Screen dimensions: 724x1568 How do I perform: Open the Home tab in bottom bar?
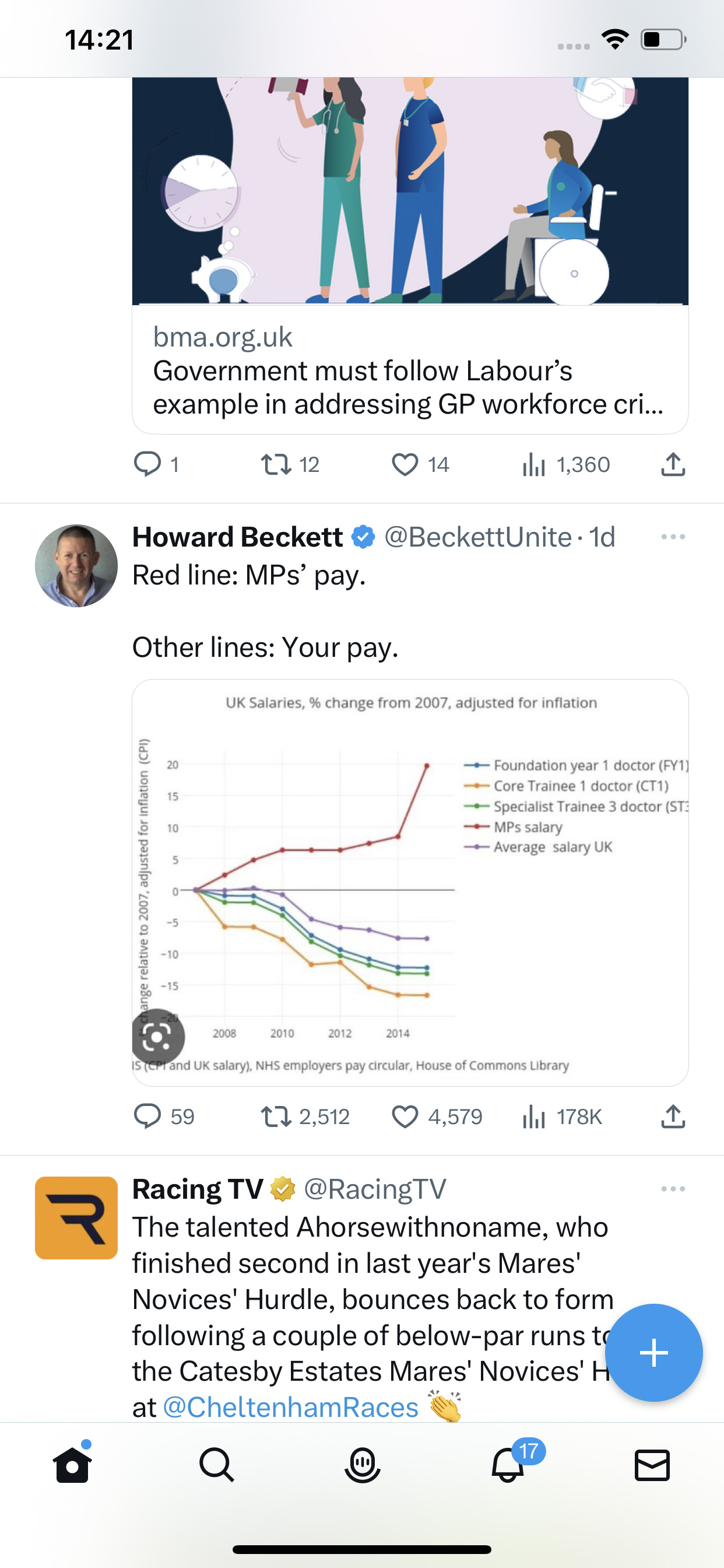coord(72,1465)
